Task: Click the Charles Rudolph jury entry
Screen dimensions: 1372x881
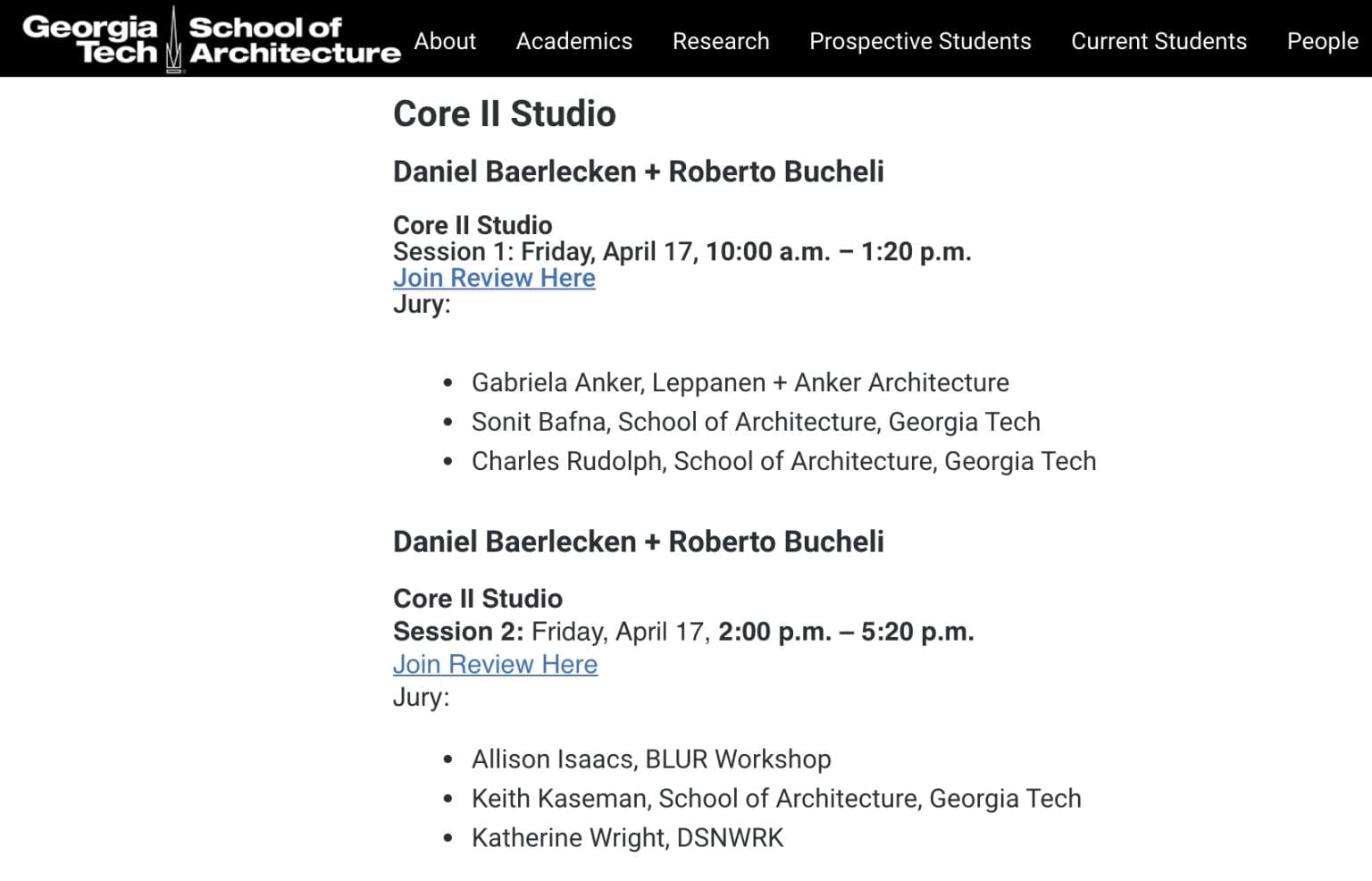Action: [x=783, y=461]
